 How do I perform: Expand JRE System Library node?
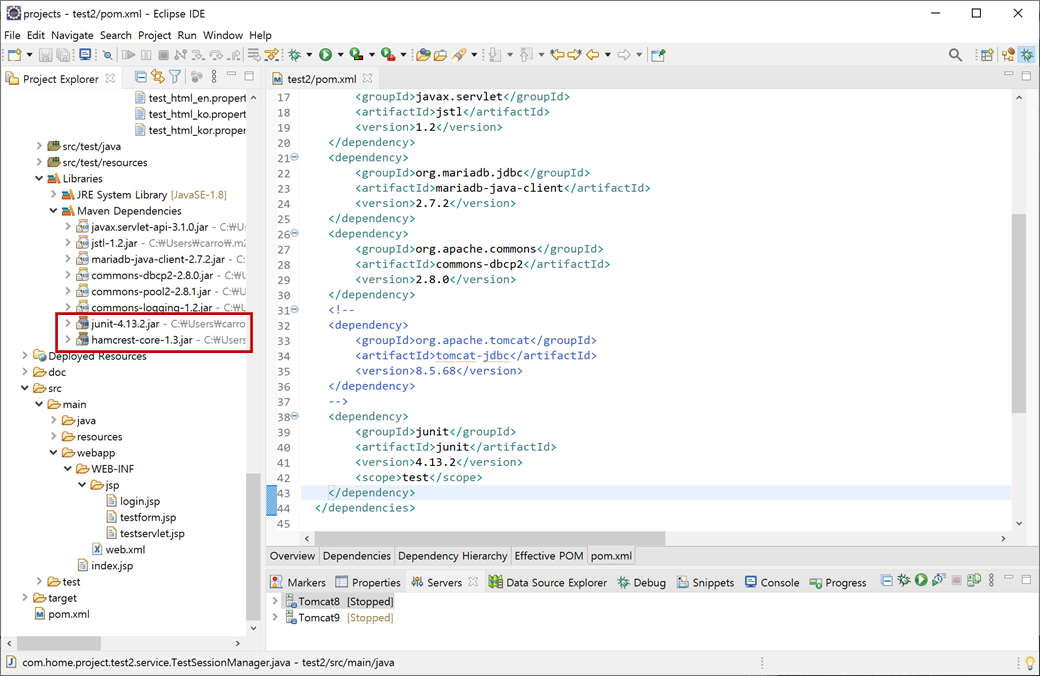coord(53,195)
